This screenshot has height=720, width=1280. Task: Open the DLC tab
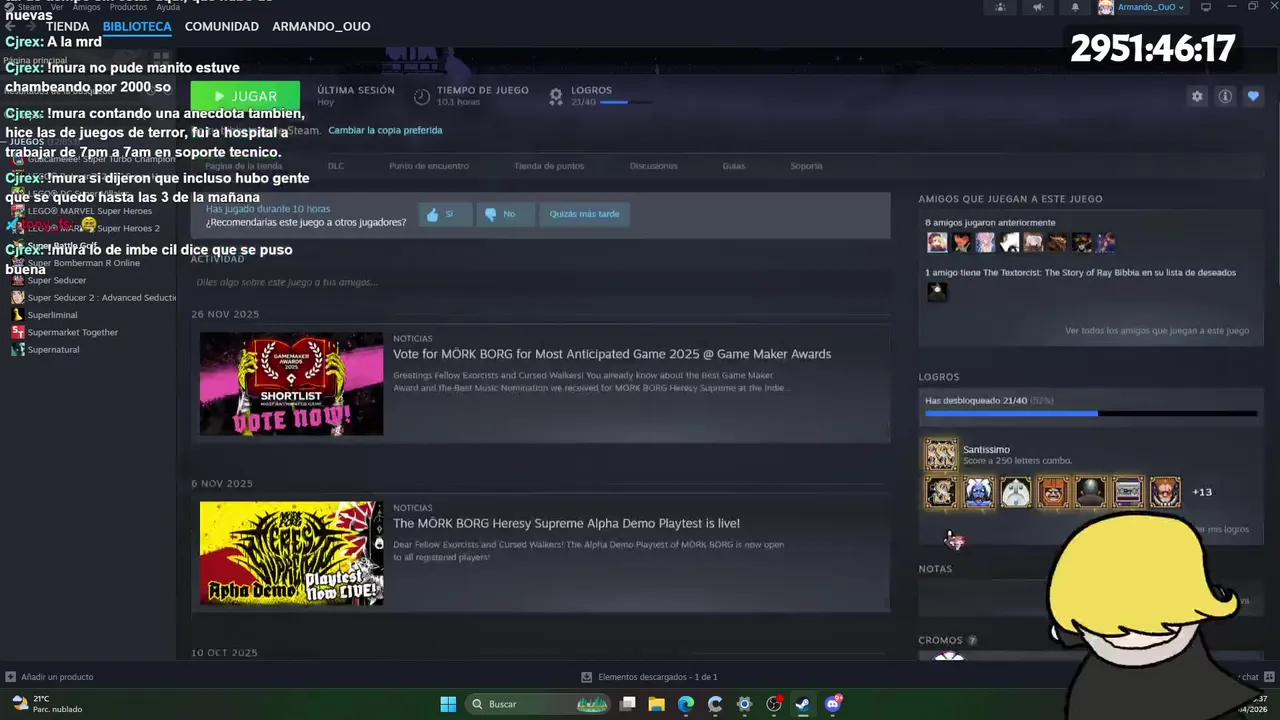pos(336,166)
